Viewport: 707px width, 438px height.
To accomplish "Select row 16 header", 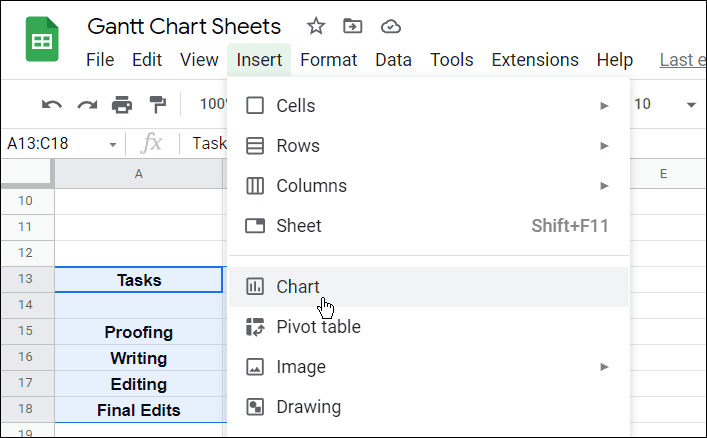I will (x=26, y=357).
